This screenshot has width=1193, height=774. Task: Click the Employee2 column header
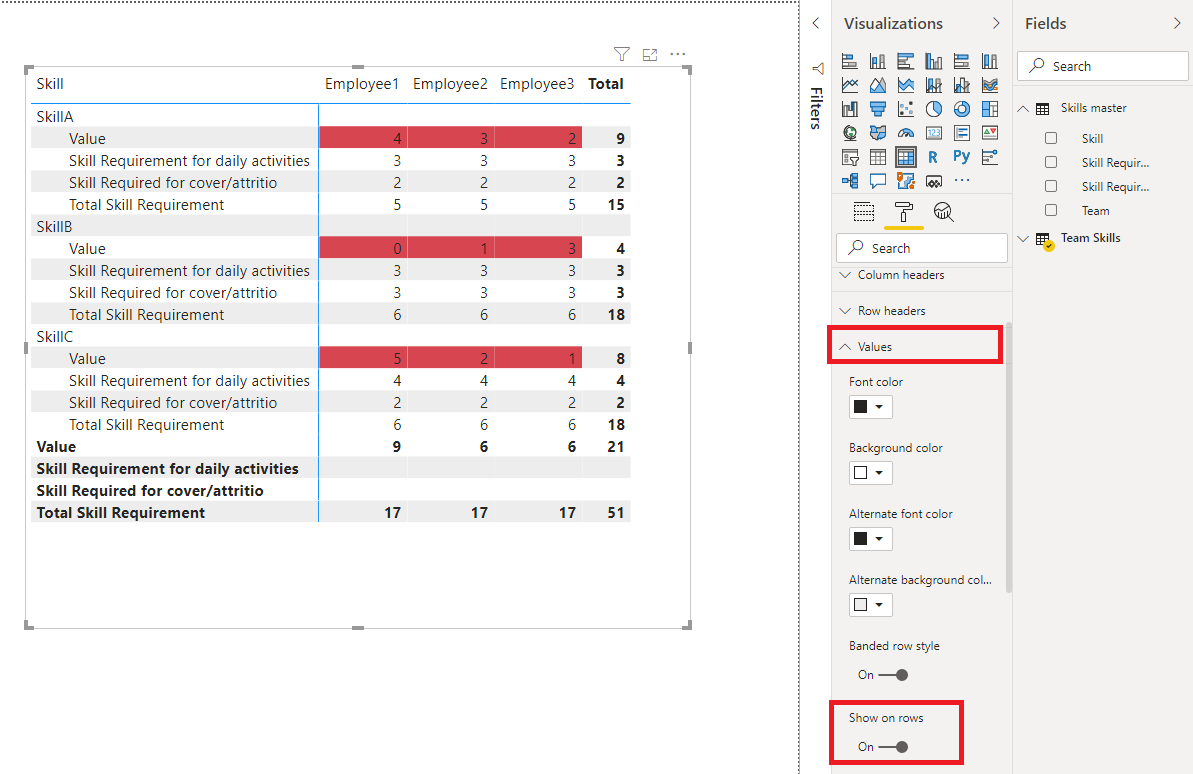click(x=450, y=84)
